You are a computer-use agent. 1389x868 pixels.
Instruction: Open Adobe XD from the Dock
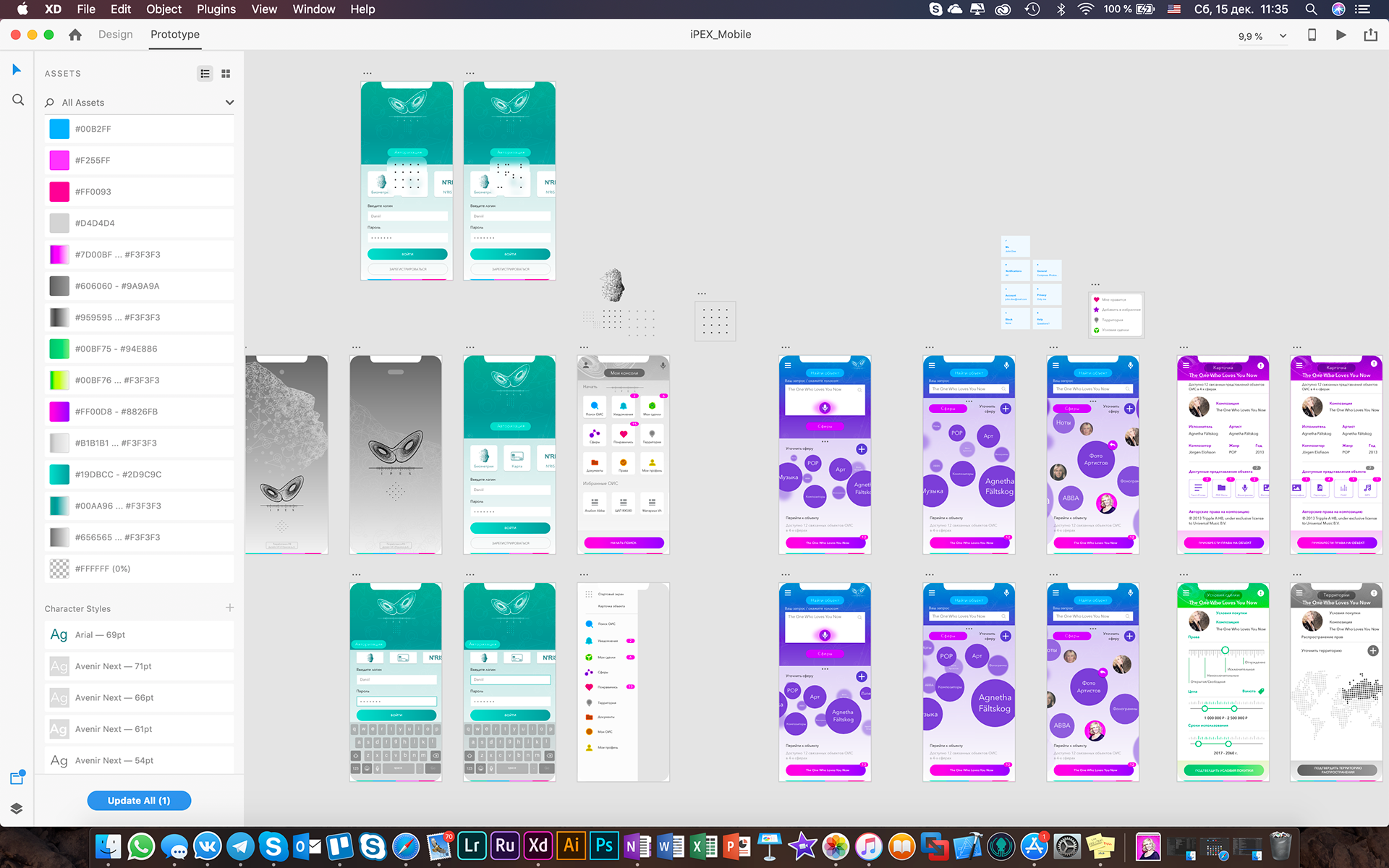coord(538,846)
